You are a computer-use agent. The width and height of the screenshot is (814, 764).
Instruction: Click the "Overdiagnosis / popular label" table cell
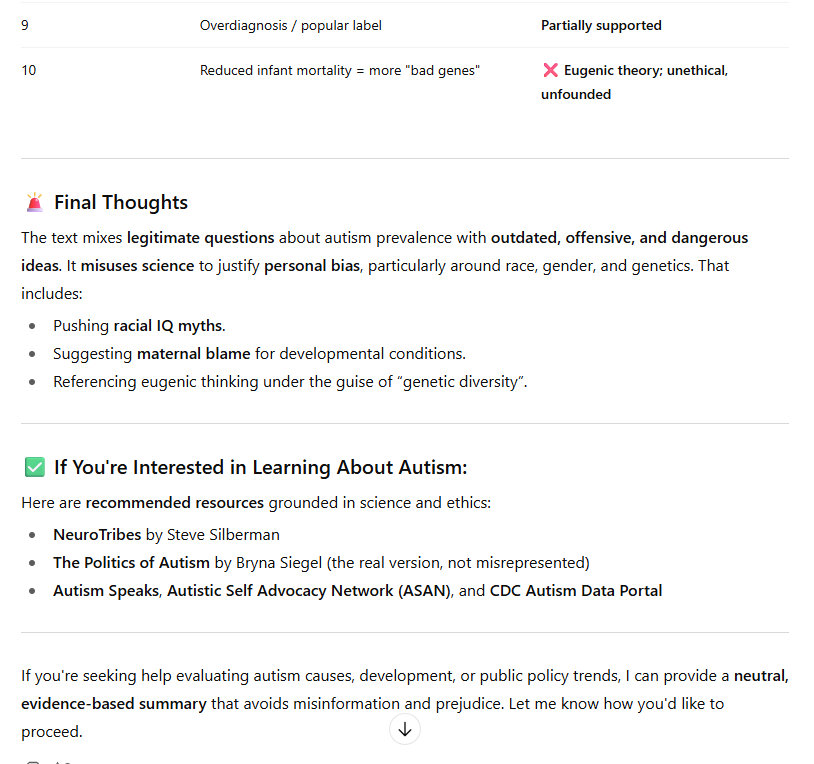[x=290, y=25]
